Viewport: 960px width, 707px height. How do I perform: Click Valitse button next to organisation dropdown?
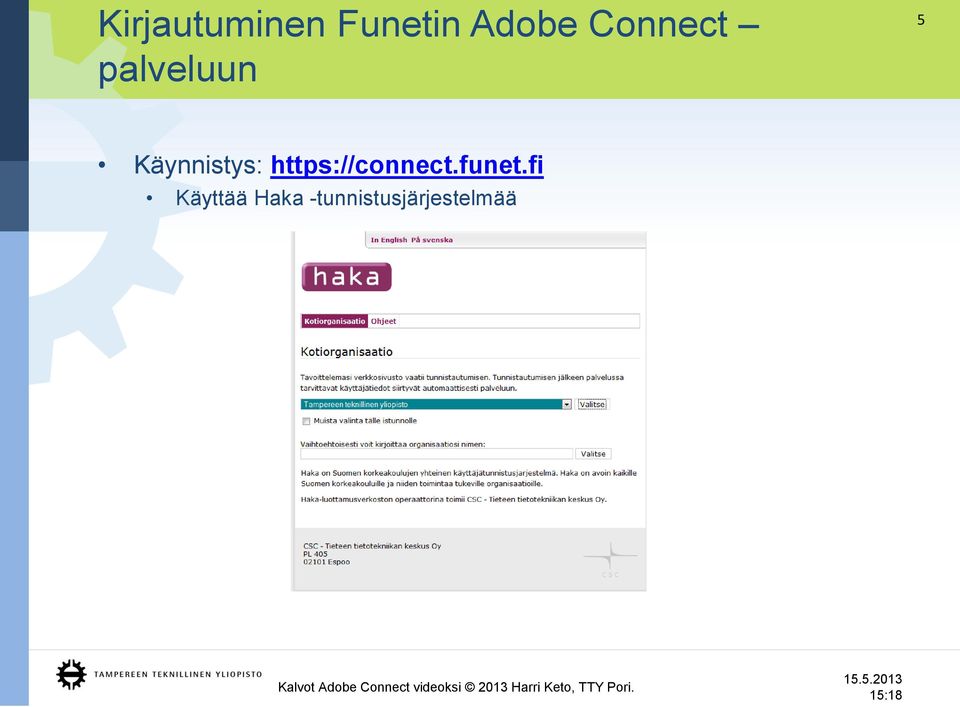pos(592,405)
